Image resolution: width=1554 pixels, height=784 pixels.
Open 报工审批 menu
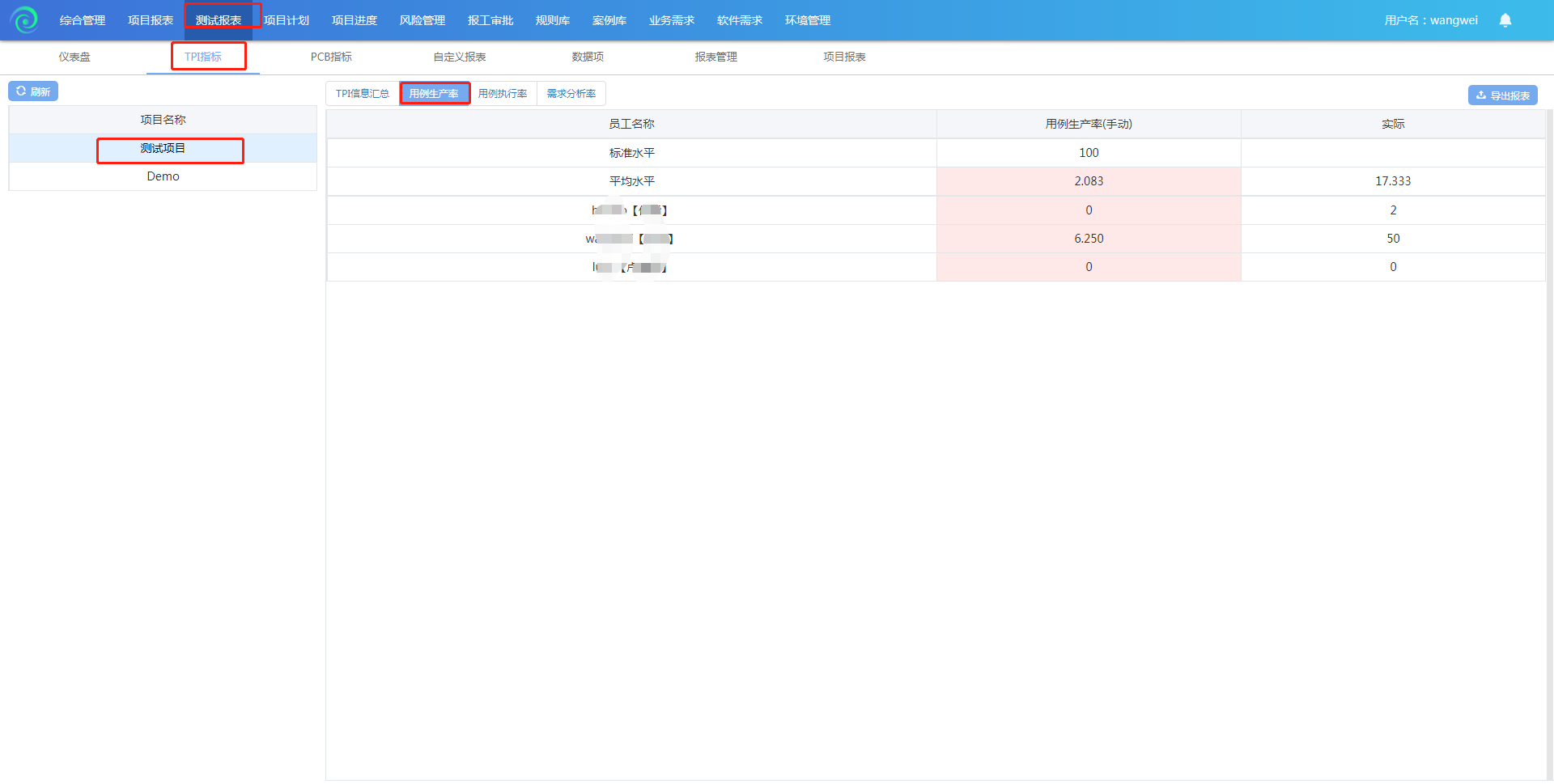click(x=490, y=20)
